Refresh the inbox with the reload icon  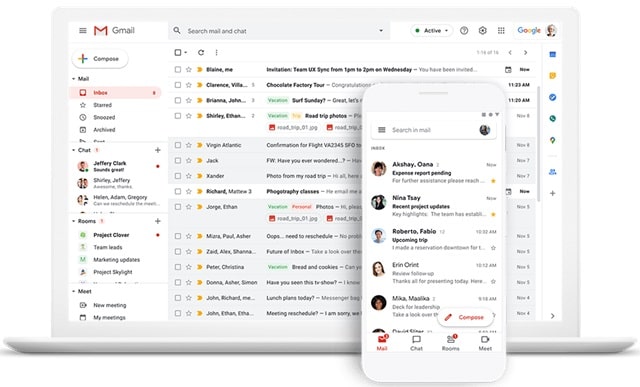click(201, 52)
